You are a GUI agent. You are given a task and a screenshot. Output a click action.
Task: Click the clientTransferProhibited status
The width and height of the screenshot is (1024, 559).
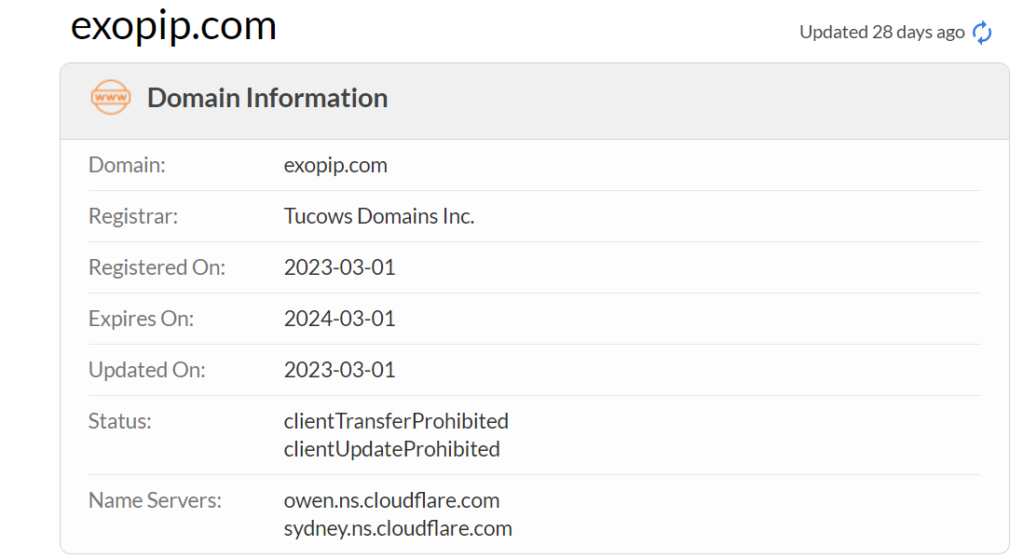pos(396,421)
